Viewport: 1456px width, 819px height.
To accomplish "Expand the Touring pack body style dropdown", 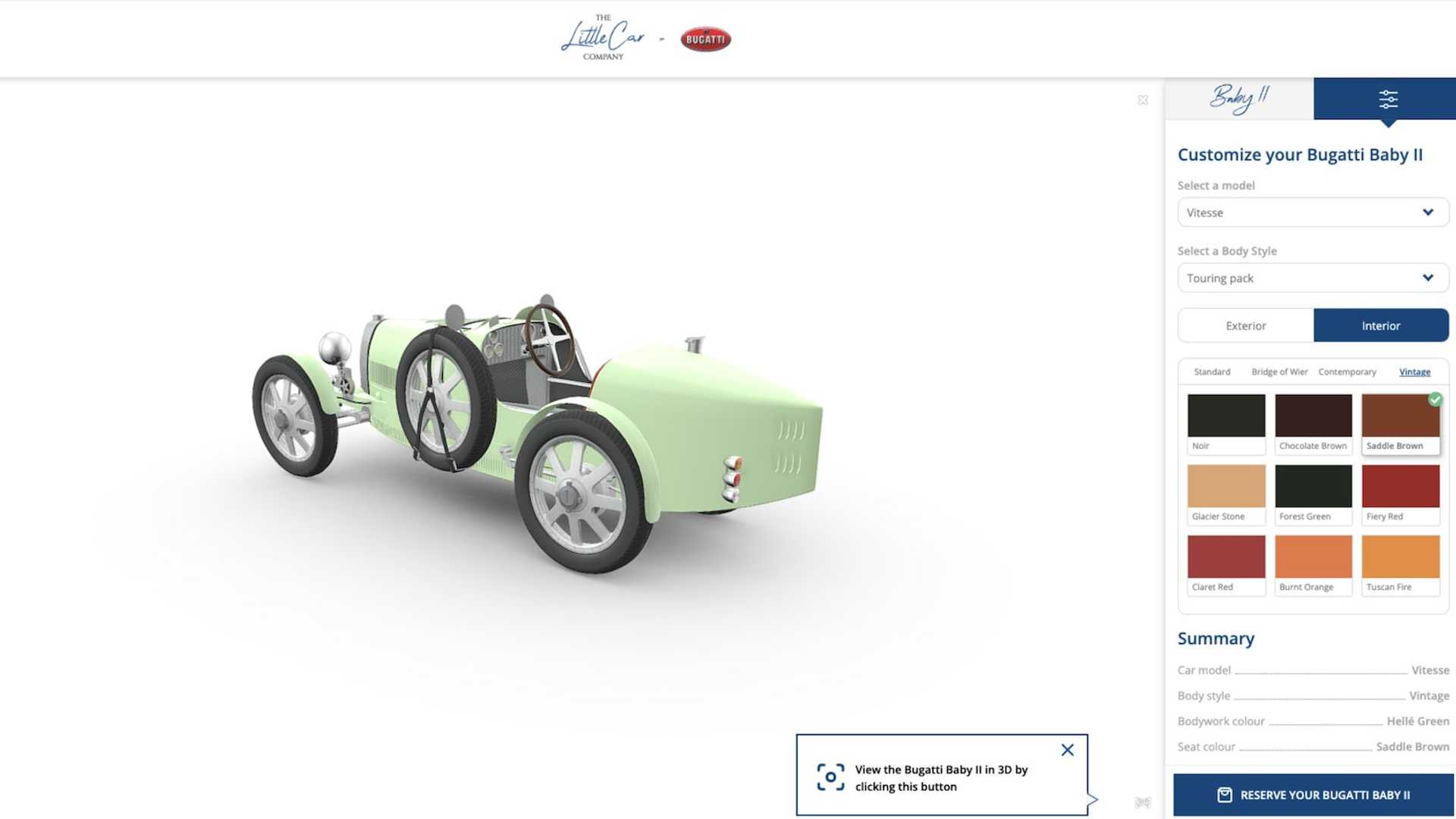I will click(1313, 278).
